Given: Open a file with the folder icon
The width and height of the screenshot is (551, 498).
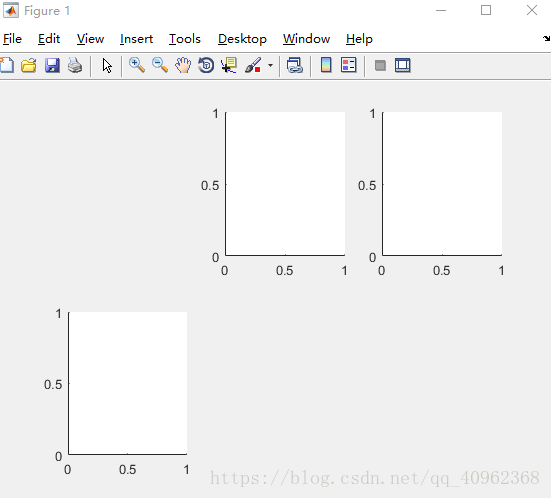Looking at the screenshot, I should (28, 65).
